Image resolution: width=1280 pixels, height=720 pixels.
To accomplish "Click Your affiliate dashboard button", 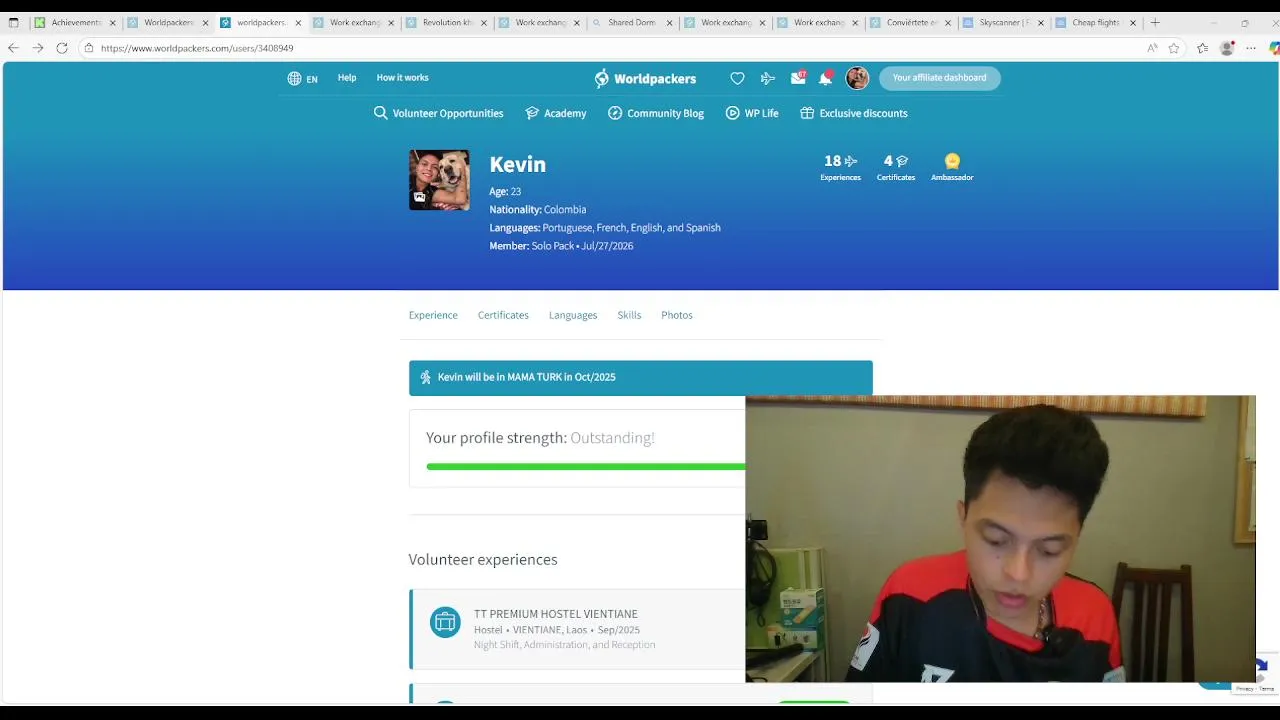I will [939, 78].
